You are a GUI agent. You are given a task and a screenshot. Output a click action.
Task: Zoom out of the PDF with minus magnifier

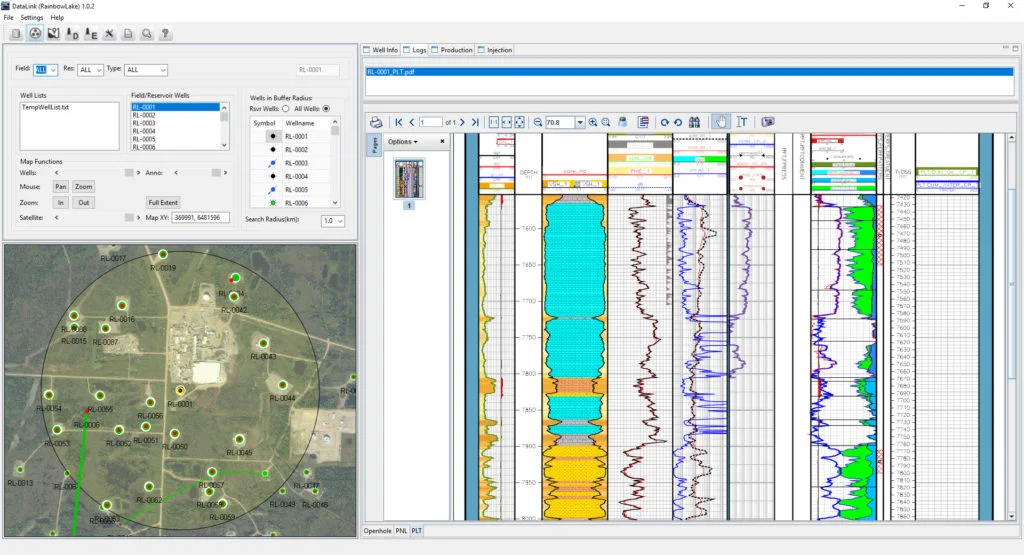pyautogui.click(x=537, y=122)
